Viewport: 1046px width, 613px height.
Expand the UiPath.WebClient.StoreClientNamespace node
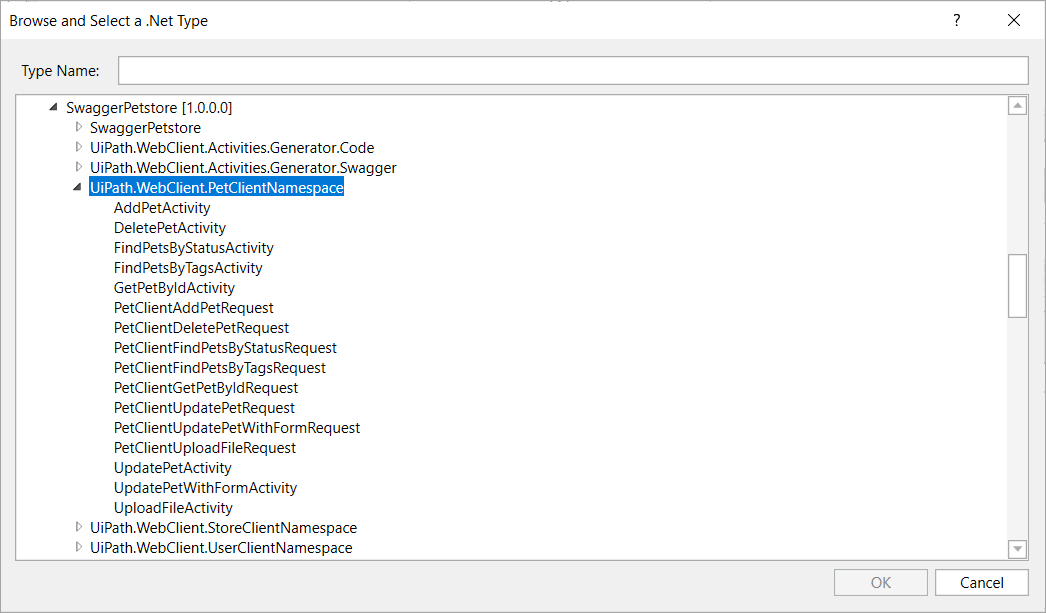78,527
